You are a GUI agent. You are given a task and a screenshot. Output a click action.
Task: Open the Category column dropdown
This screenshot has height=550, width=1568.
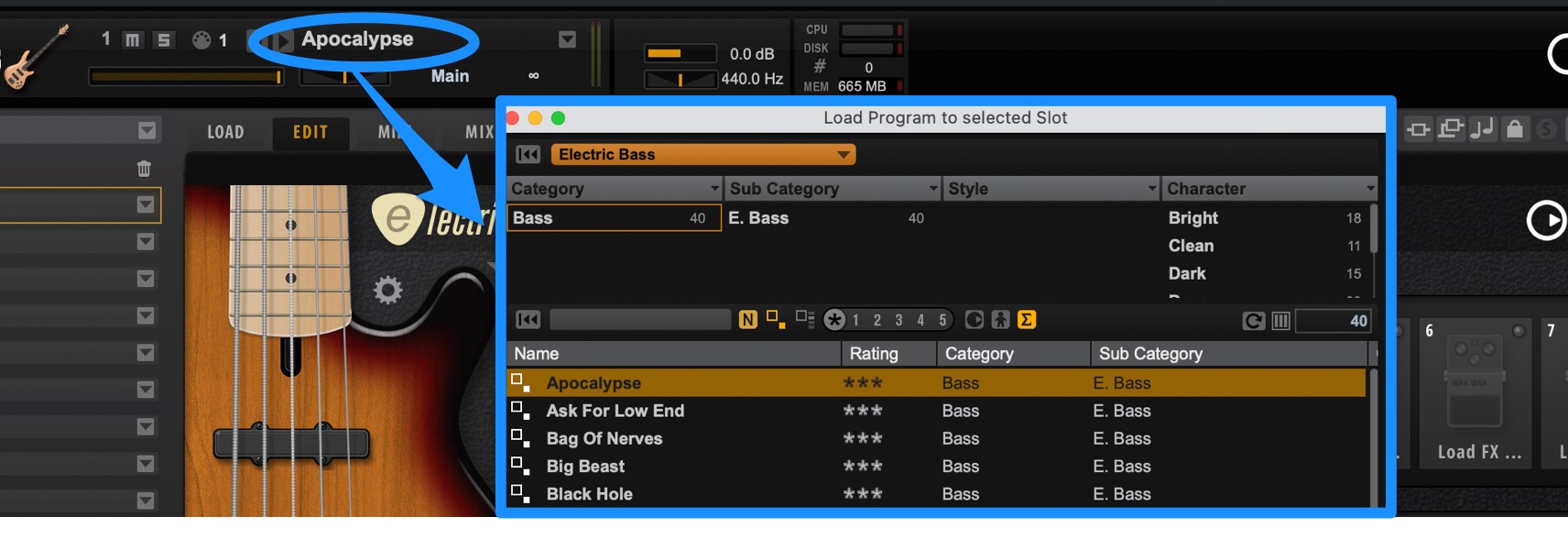[x=715, y=189]
